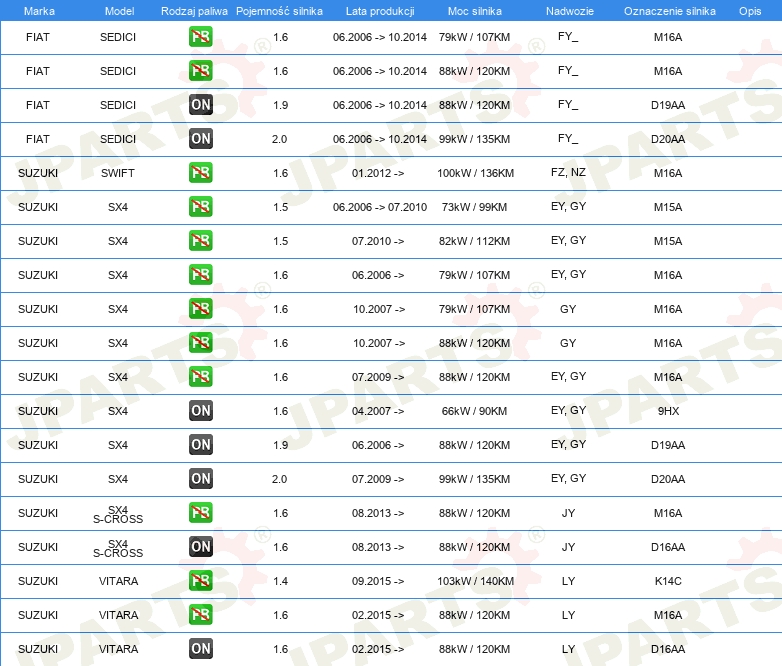Click engine code D20AA in FIAT SEDICI row

point(668,139)
